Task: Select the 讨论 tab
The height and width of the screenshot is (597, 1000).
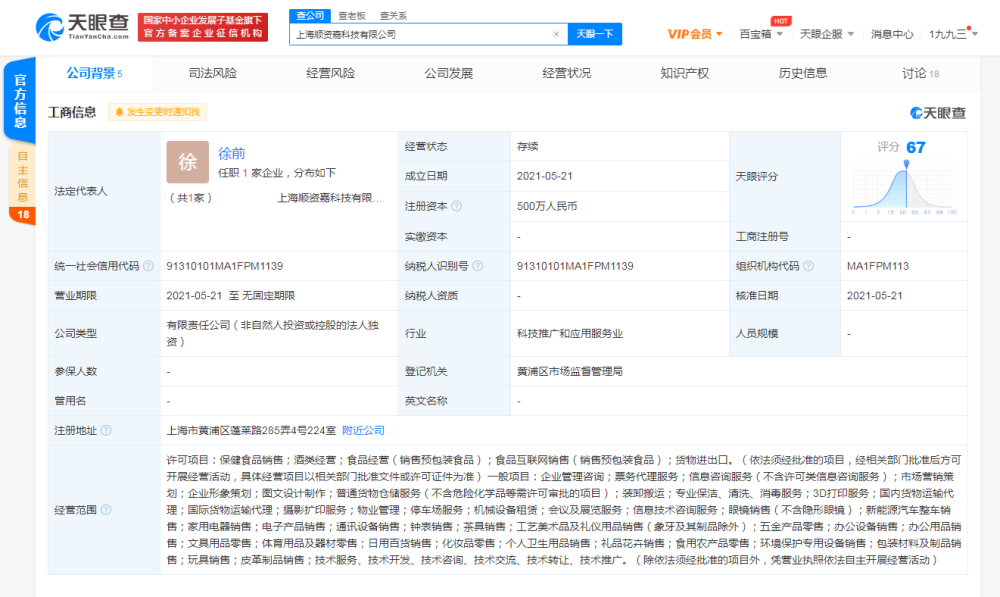Action: [920, 73]
